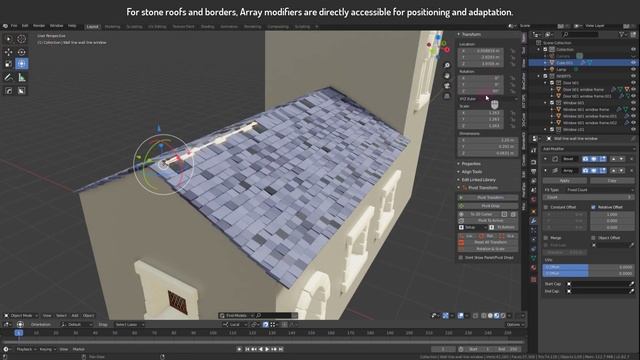
Task: Expand the Align Tools panel
Action: click(470, 172)
